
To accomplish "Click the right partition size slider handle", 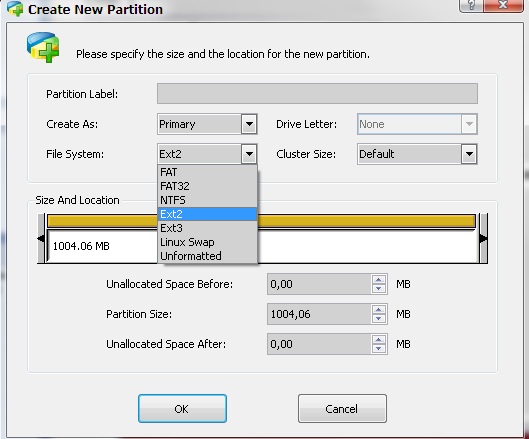I will tap(483, 238).
